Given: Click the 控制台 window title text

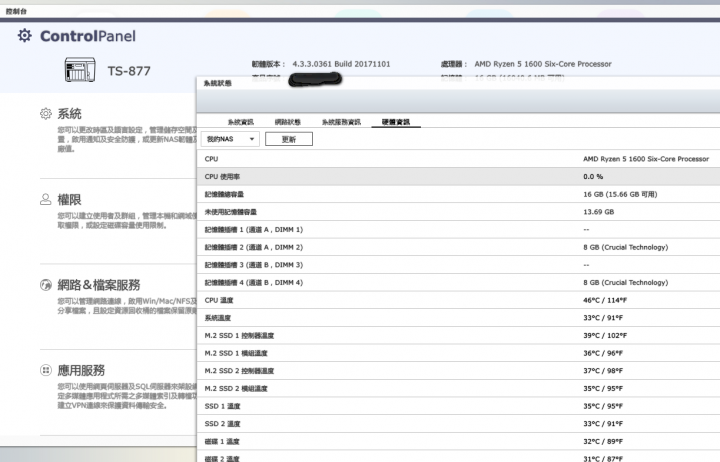Looking at the screenshot, I should (x=16, y=11).
